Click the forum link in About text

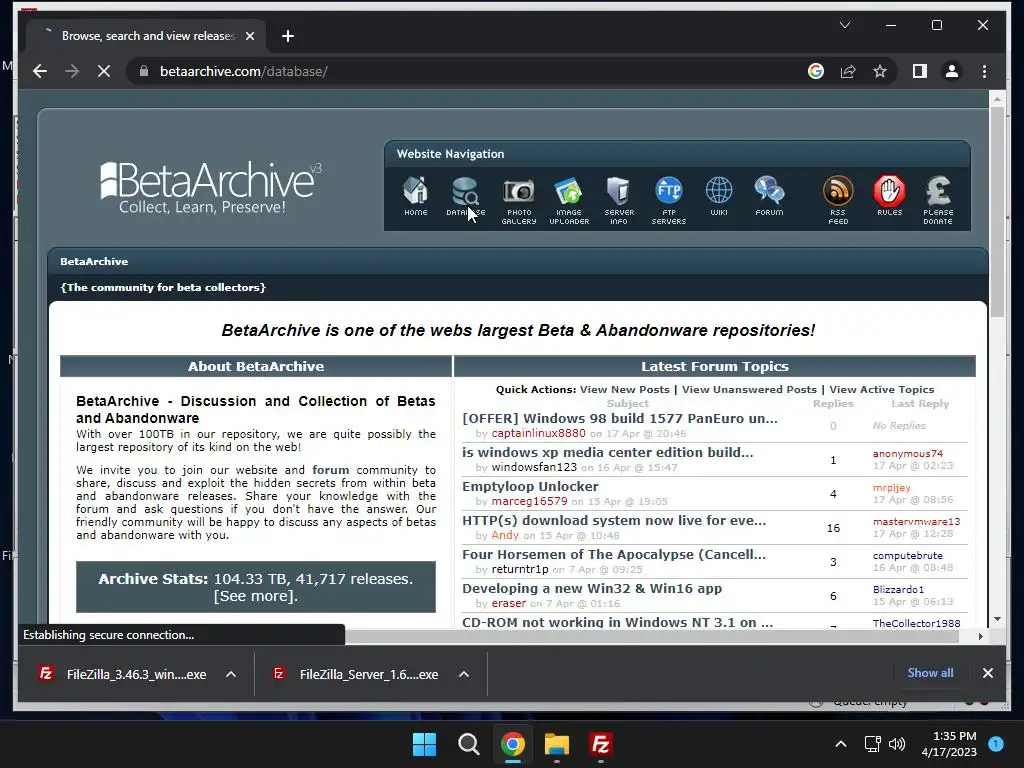point(330,470)
